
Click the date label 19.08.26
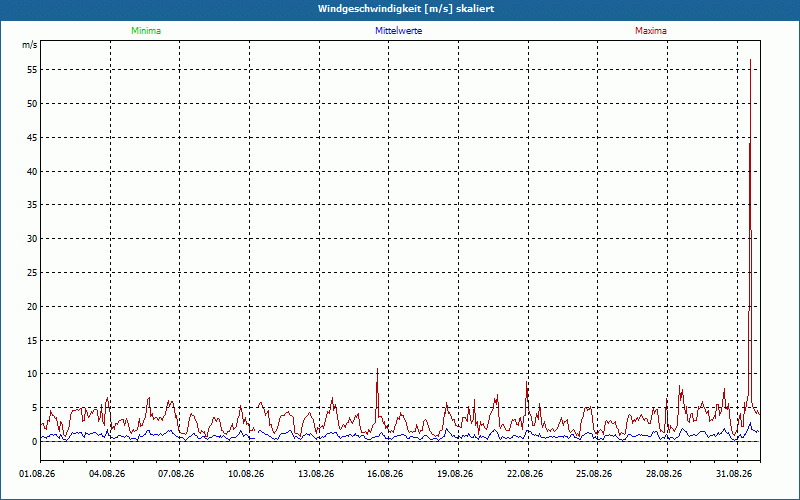pos(455,474)
